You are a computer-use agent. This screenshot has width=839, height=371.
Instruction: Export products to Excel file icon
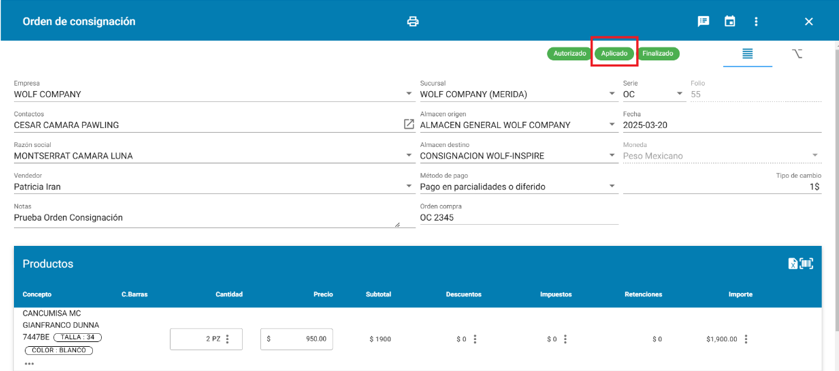(793, 263)
